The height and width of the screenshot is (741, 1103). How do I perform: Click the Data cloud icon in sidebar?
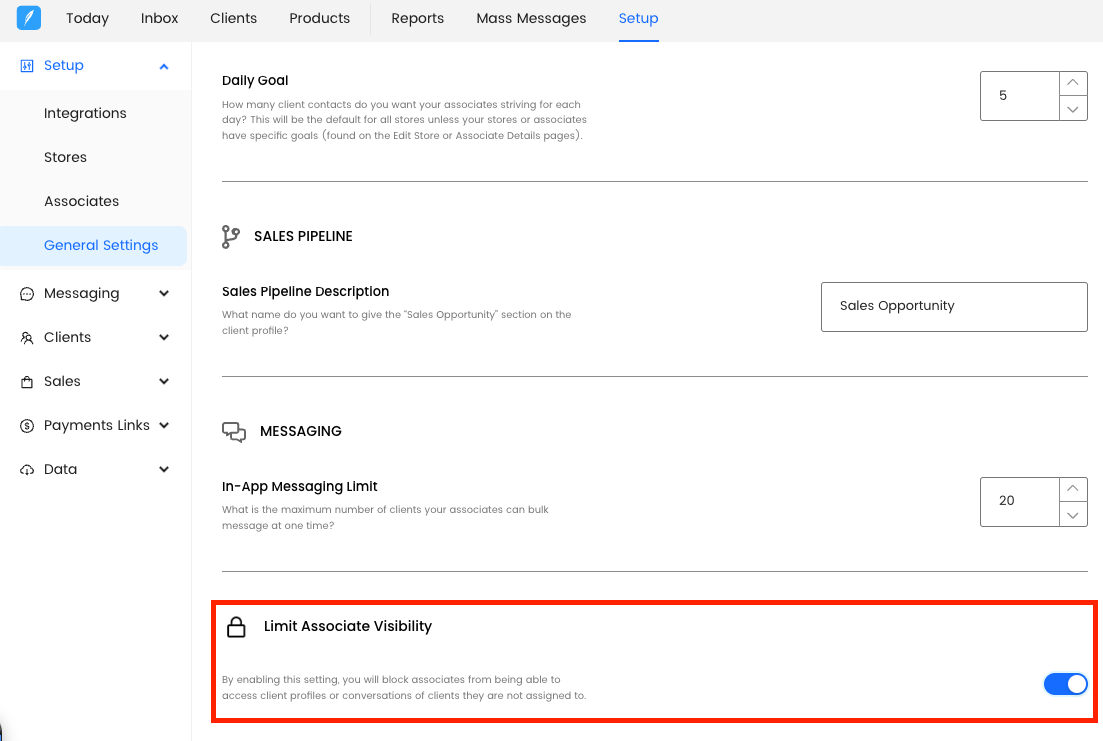[27, 470]
